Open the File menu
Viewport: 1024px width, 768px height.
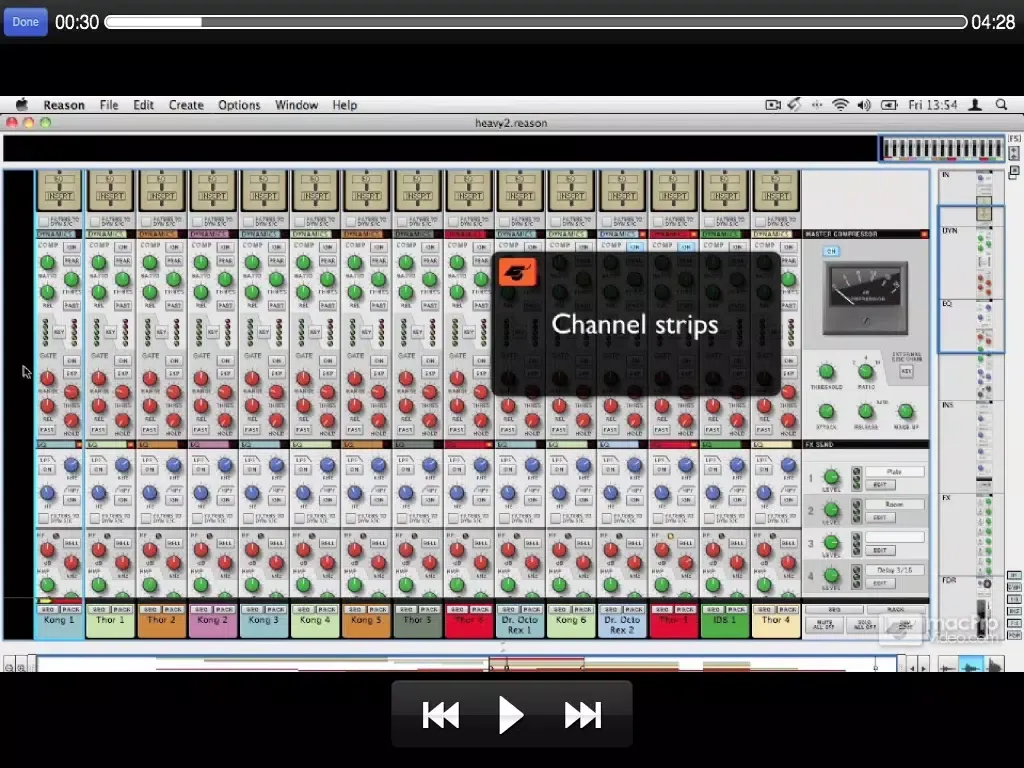109,105
